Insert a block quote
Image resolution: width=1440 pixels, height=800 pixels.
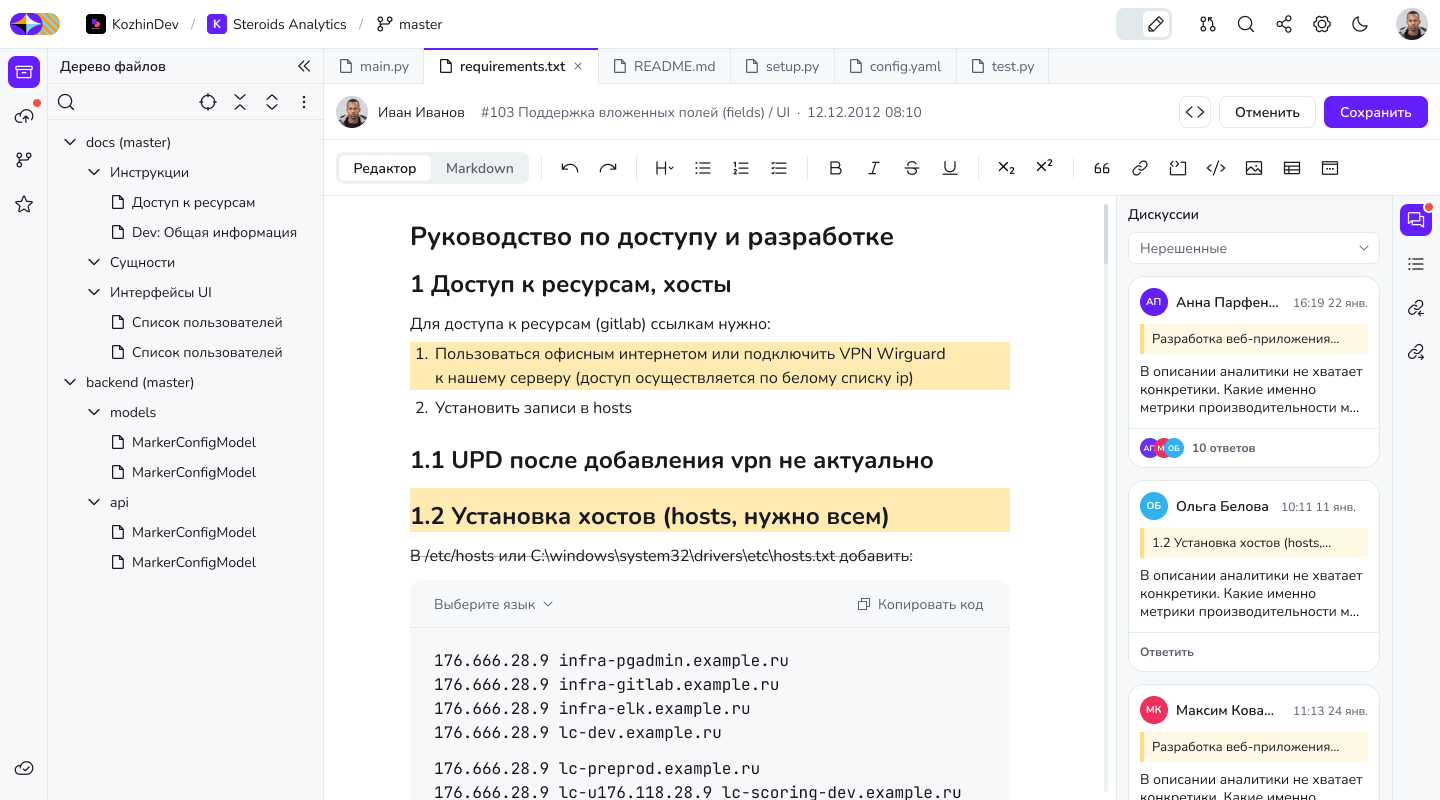[x=1102, y=168]
